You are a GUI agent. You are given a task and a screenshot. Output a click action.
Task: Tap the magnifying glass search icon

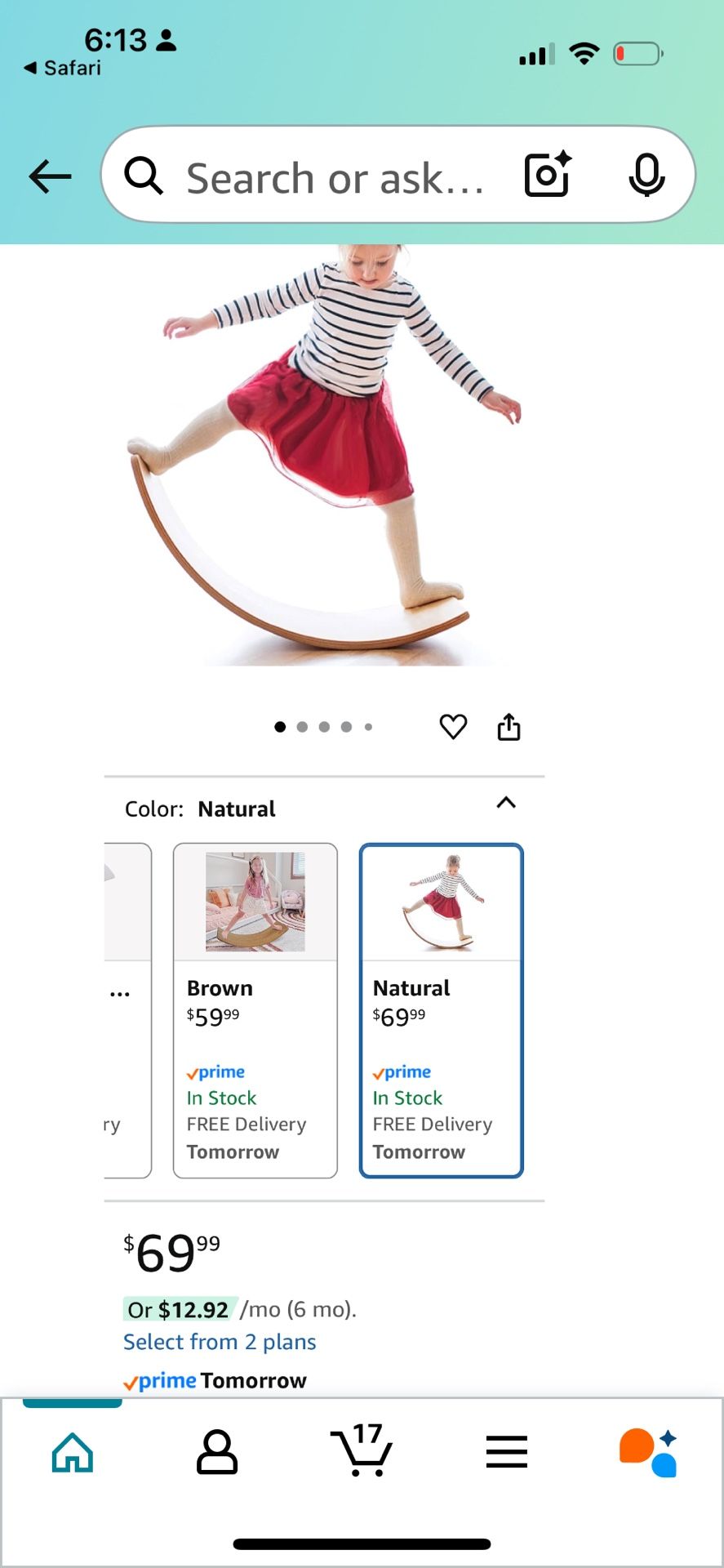pyautogui.click(x=144, y=176)
